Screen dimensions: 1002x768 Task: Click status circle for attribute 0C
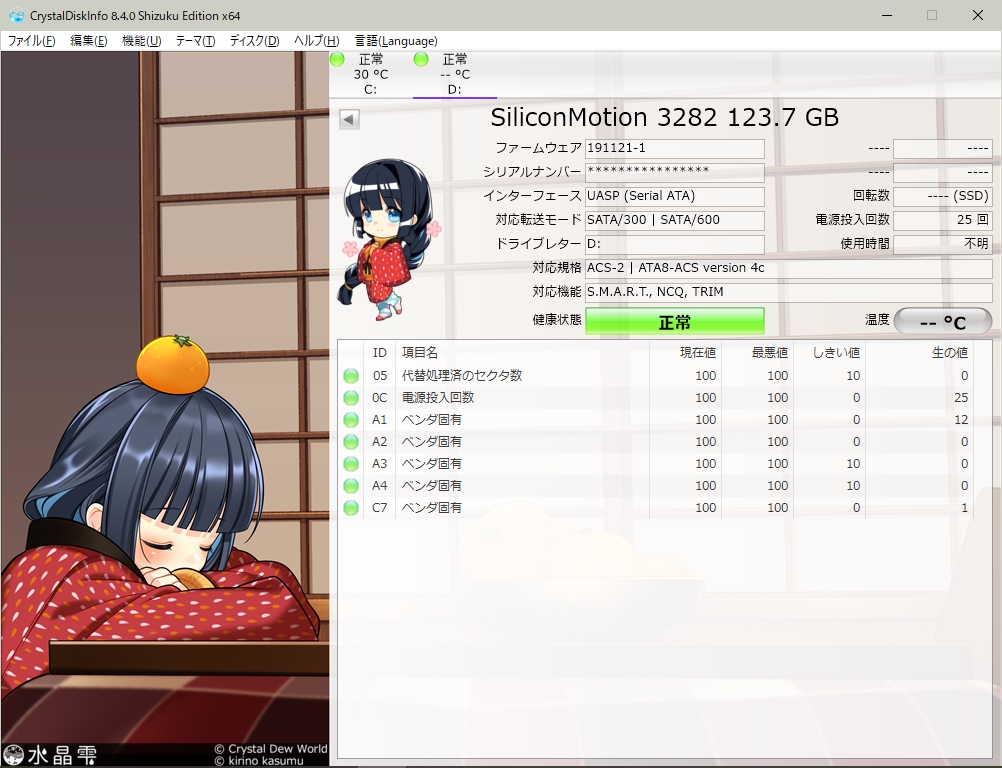click(351, 398)
